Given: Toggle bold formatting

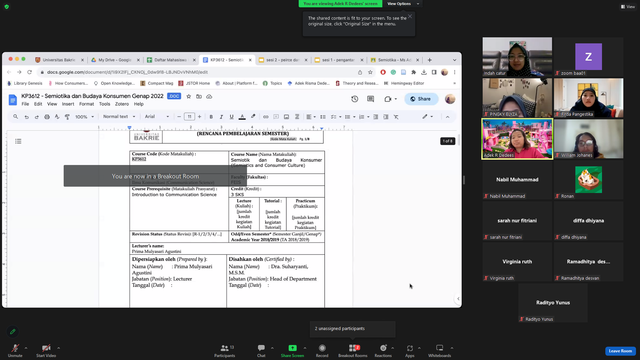Looking at the screenshot, I should [211, 117].
